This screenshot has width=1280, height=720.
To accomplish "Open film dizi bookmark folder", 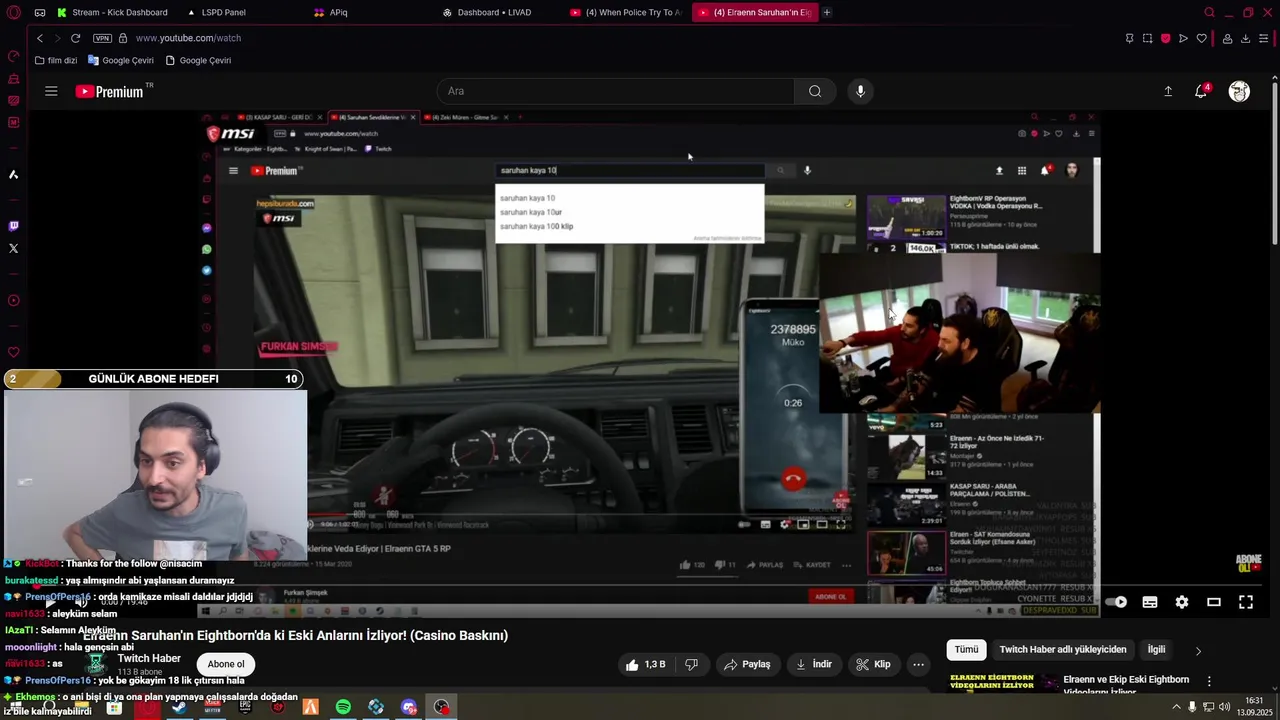I will 56,60.
